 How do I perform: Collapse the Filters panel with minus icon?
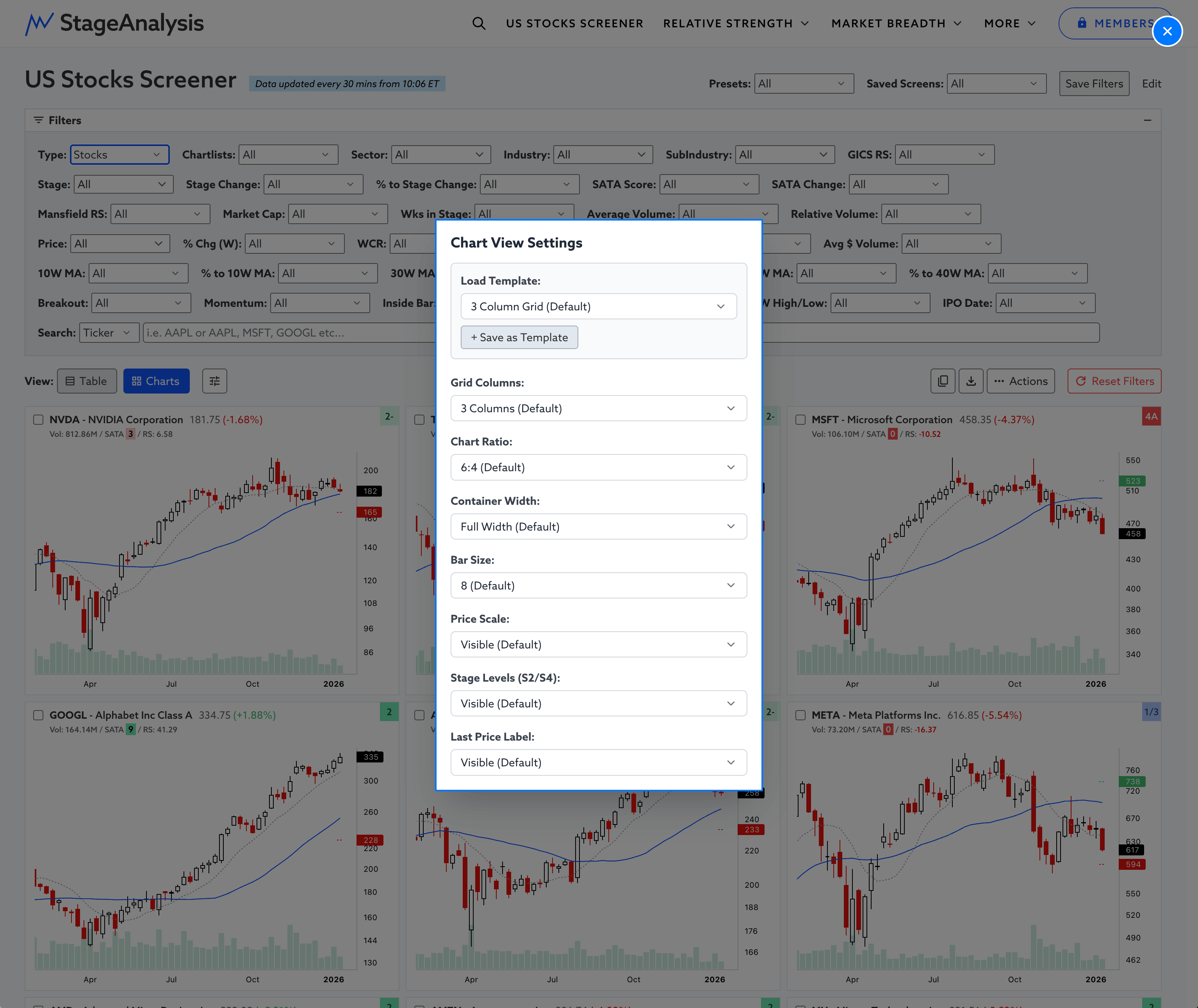(1147, 121)
